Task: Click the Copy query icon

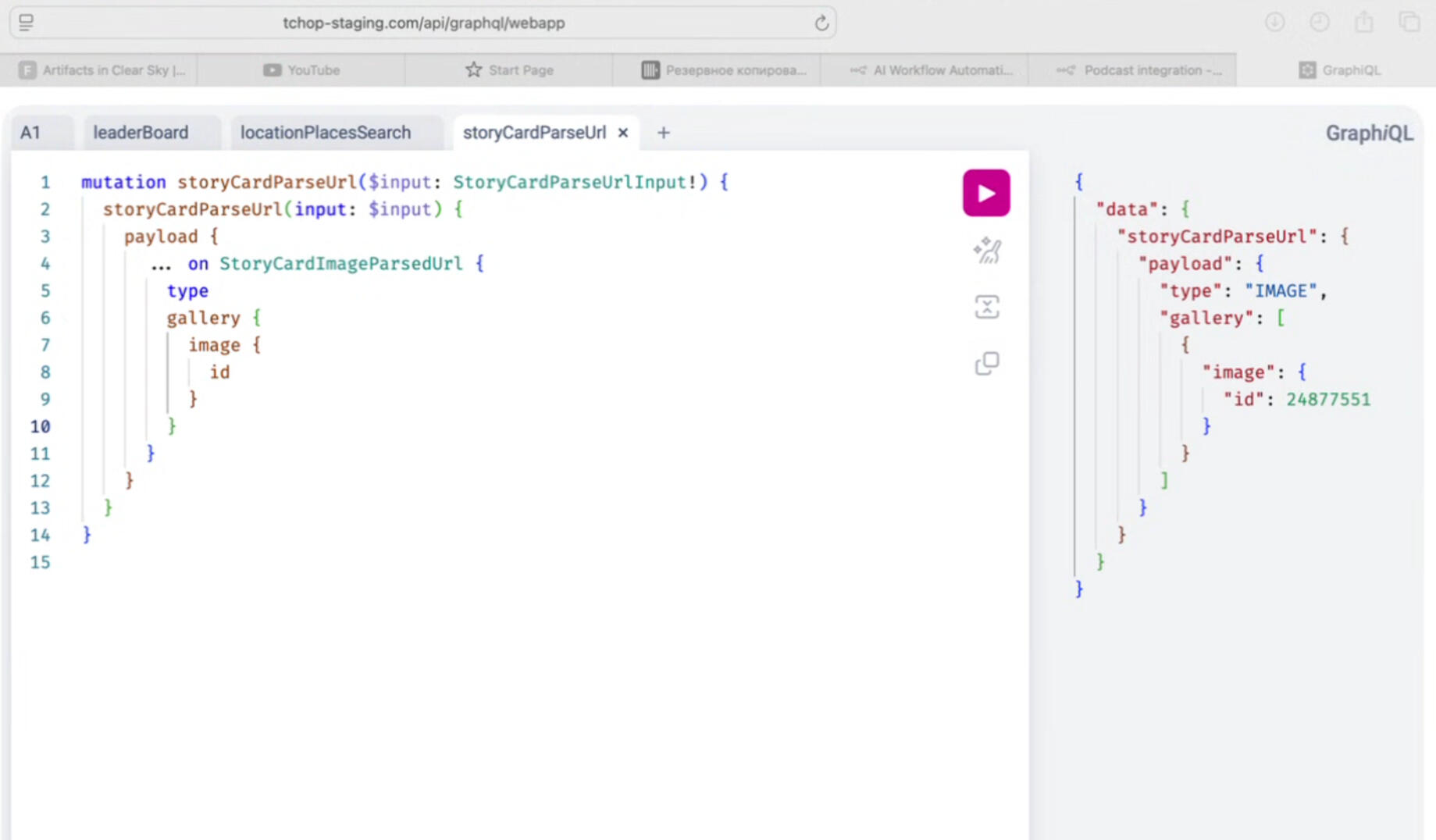Action: click(986, 363)
